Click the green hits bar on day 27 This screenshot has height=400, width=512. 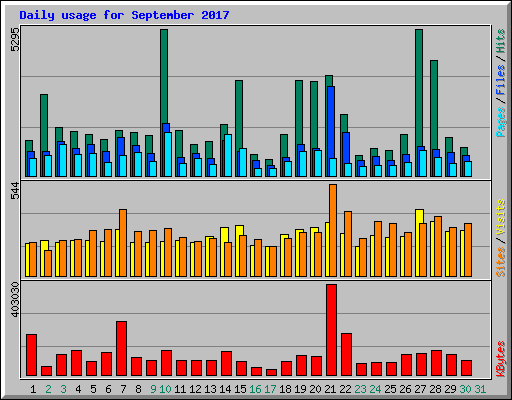[x=419, y=87]
